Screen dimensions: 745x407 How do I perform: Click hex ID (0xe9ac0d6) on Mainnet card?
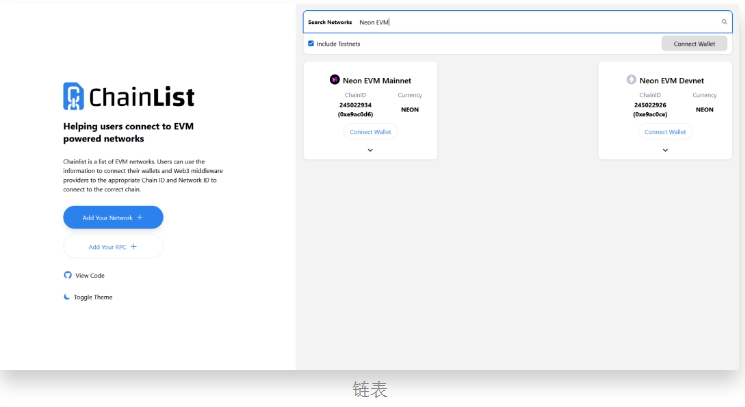point(355,114)
